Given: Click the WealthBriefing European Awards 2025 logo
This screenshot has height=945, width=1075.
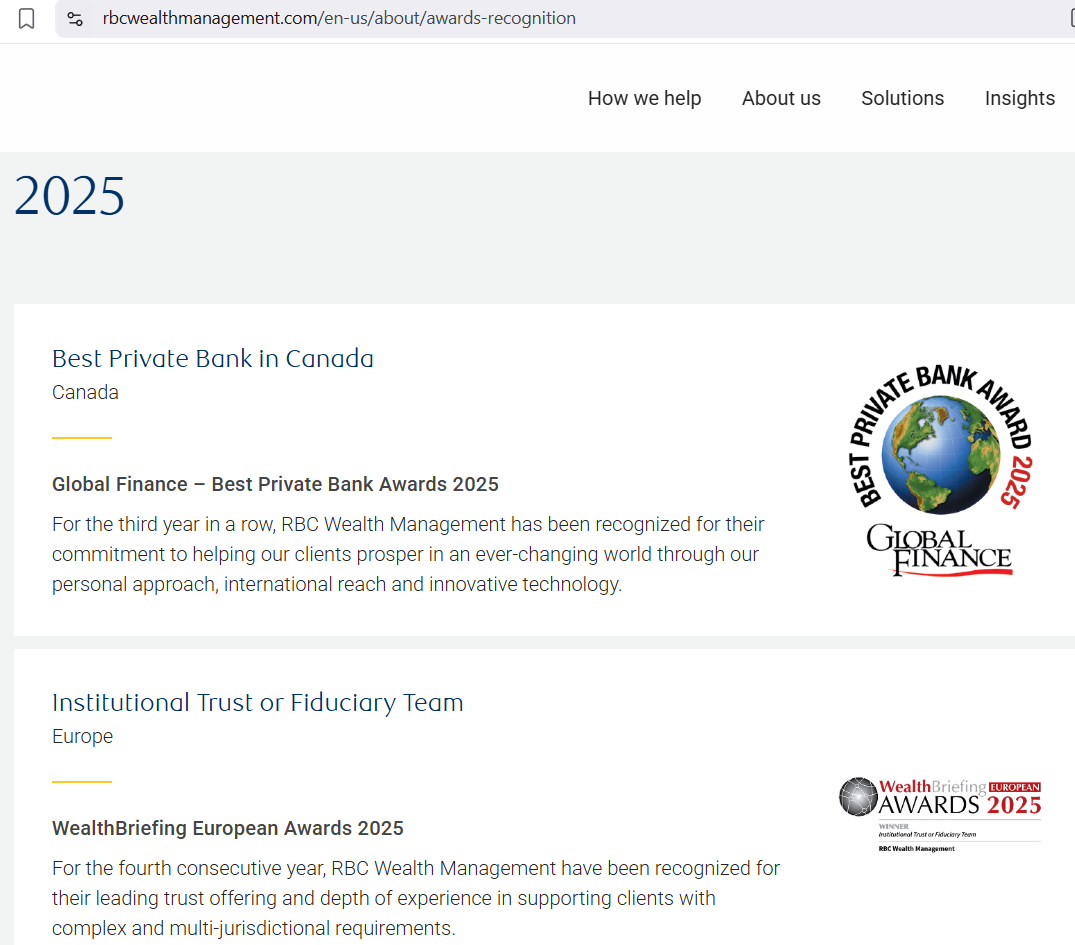Looking at the screenshot, I should (940, 815).
